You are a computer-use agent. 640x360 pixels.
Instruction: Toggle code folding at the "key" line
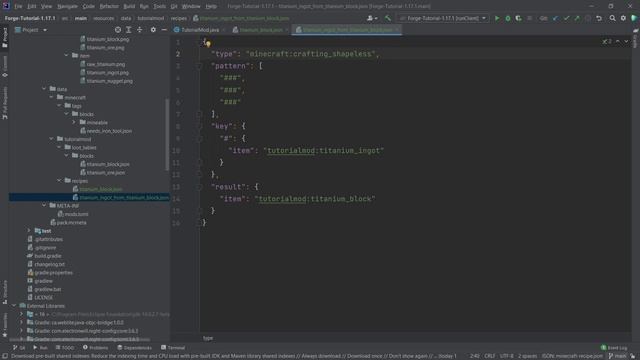tap(200, 126)
